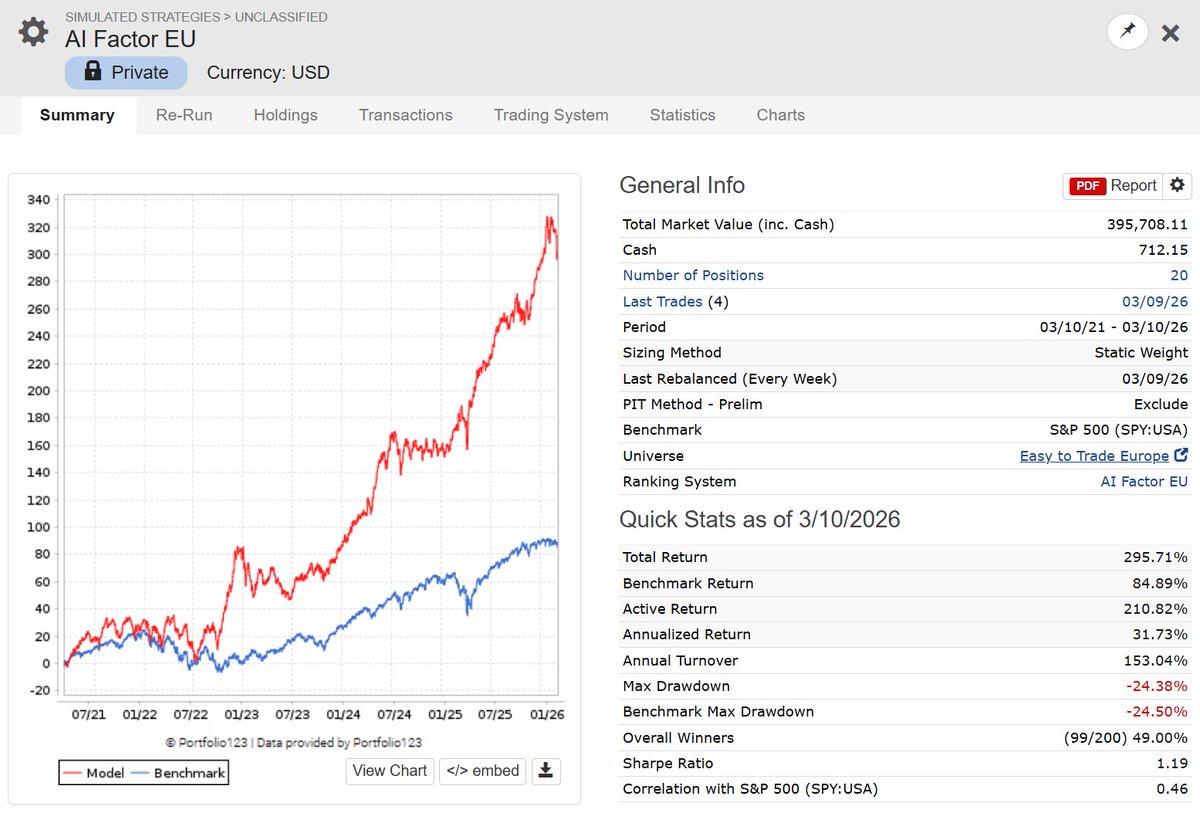1200x813 pixels.
Task: Select the S&P 500 correlation value 0.46
Action: pos(1174,789)
